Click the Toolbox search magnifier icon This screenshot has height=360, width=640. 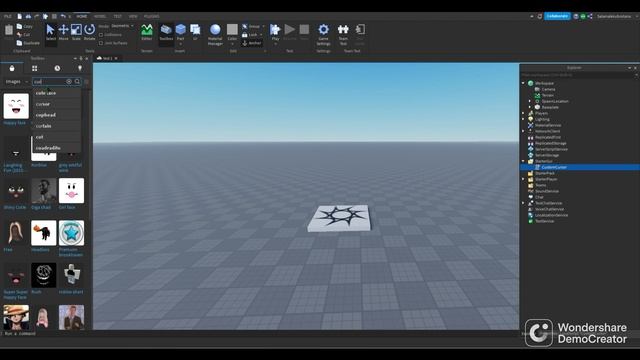[77, 81]
